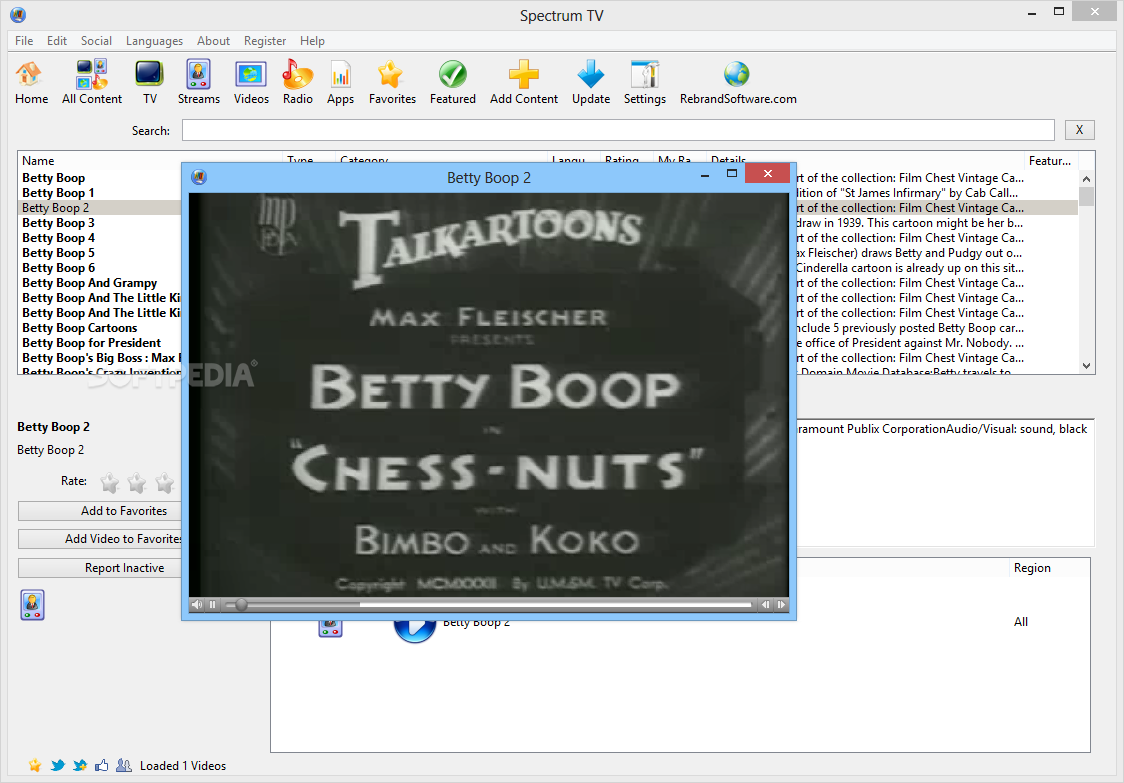Screen dimensions: 1124x783
Task: Click the Add to Favorites button
Action: point(100,511)
